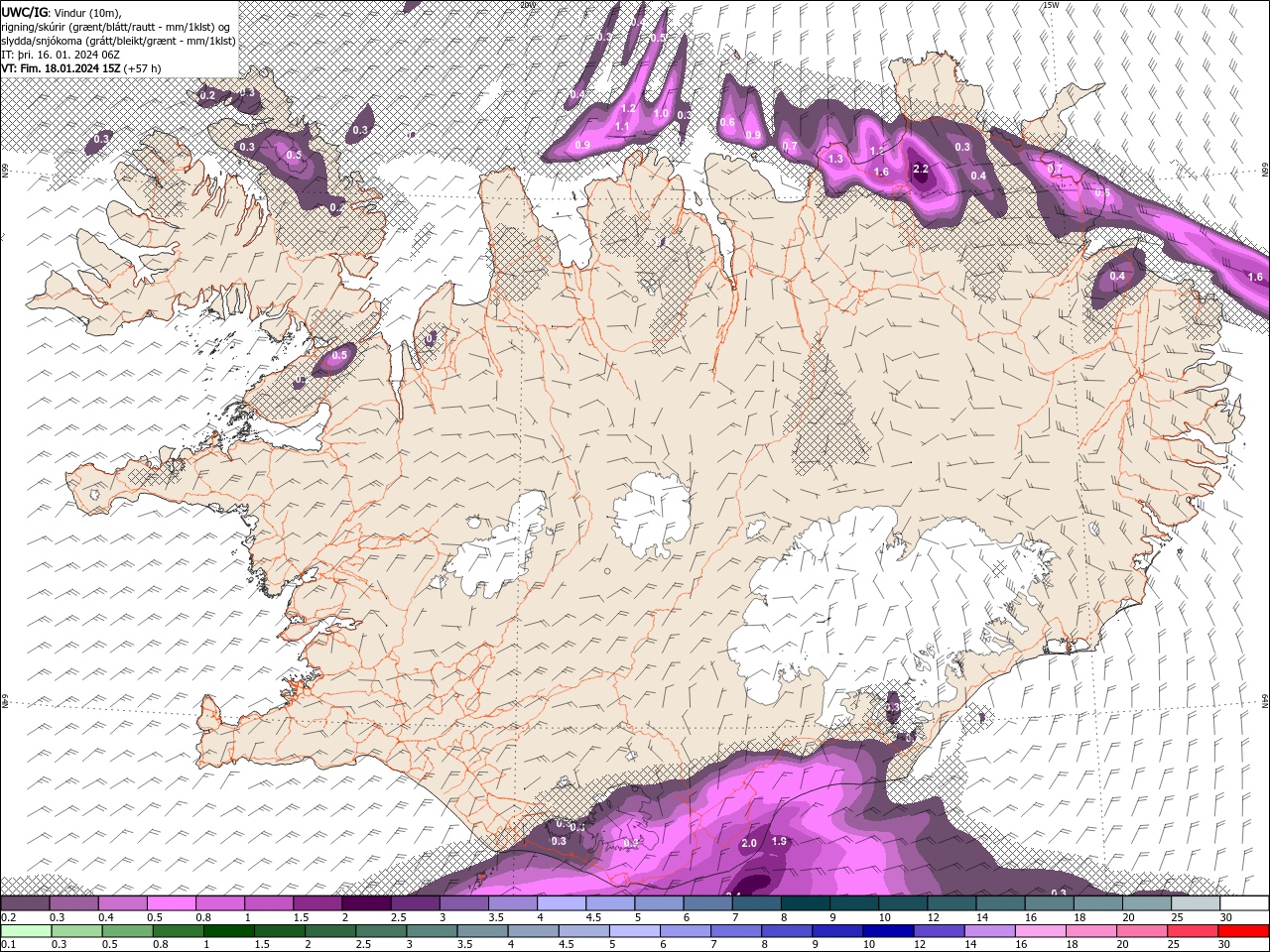Pick the 1.5 swatch in the purple snow scale
This screenshot has width=1270, height=952.
pos(317,903)
